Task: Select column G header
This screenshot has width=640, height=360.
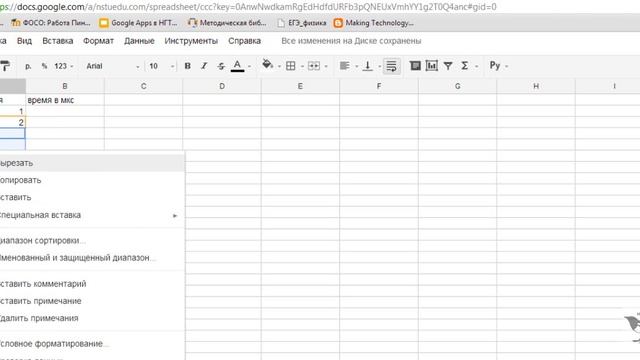Action: pos(458,86)
